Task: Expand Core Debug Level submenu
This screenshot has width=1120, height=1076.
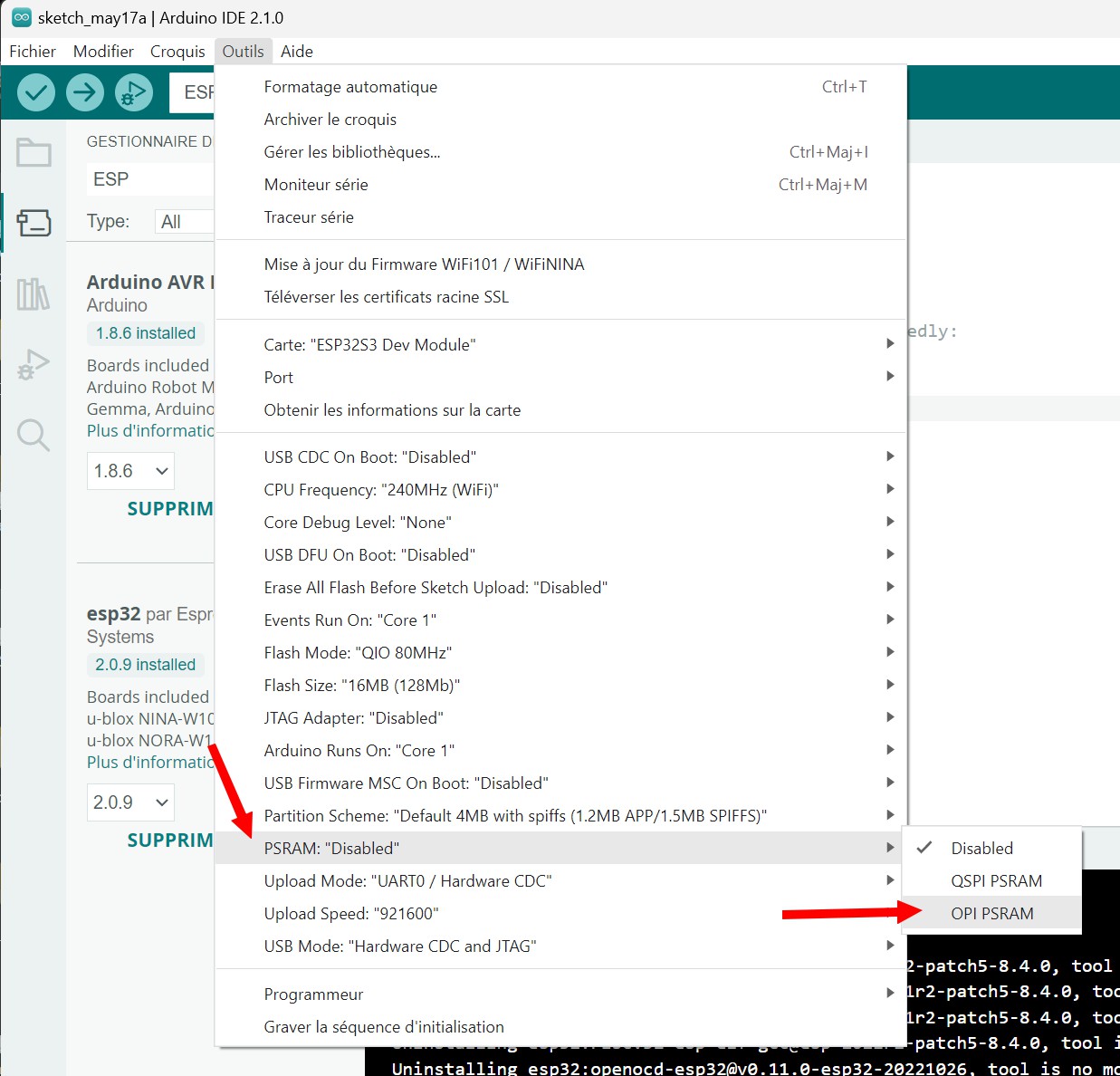Action: pyautogui.click(x=560, y=523)
